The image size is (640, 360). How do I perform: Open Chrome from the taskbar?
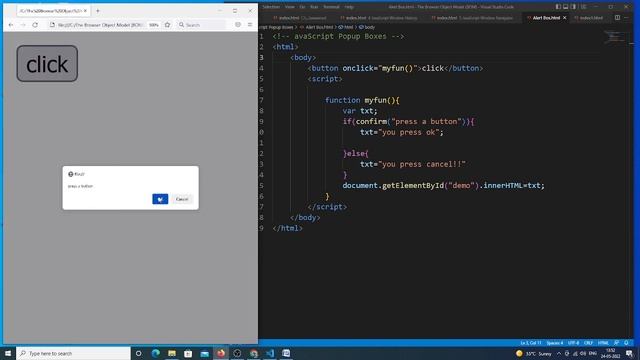pos(253,353)
